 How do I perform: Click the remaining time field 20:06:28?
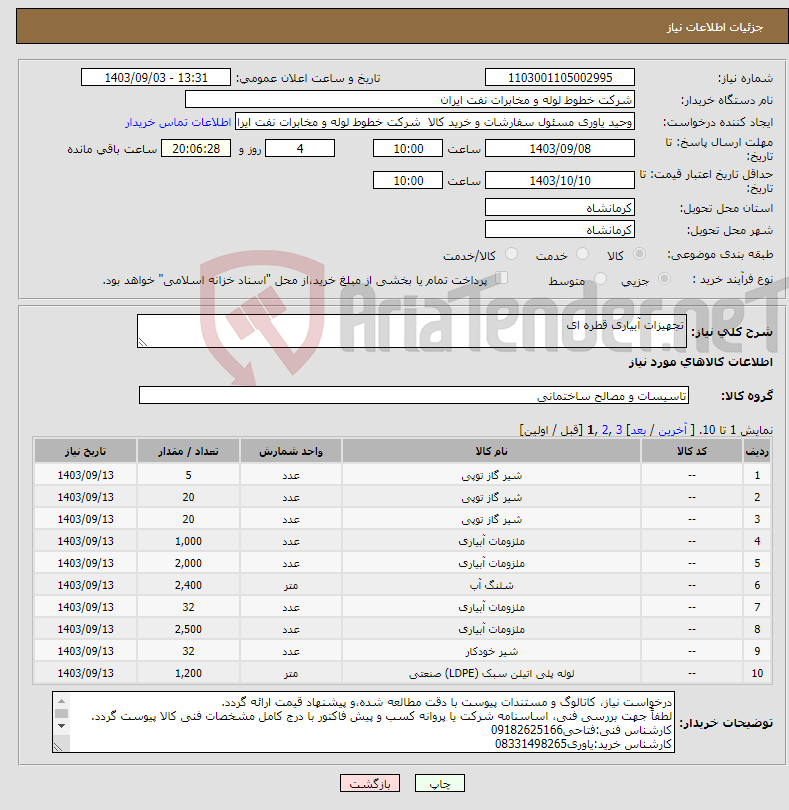coord(196,149)
